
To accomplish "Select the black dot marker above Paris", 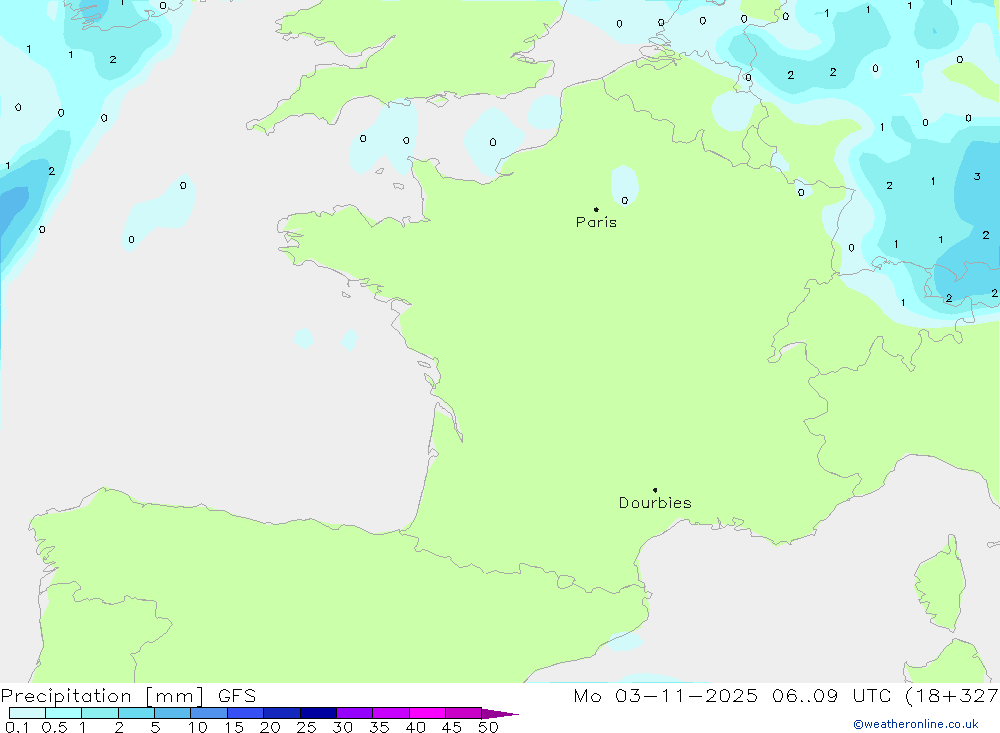I will 596,209.
